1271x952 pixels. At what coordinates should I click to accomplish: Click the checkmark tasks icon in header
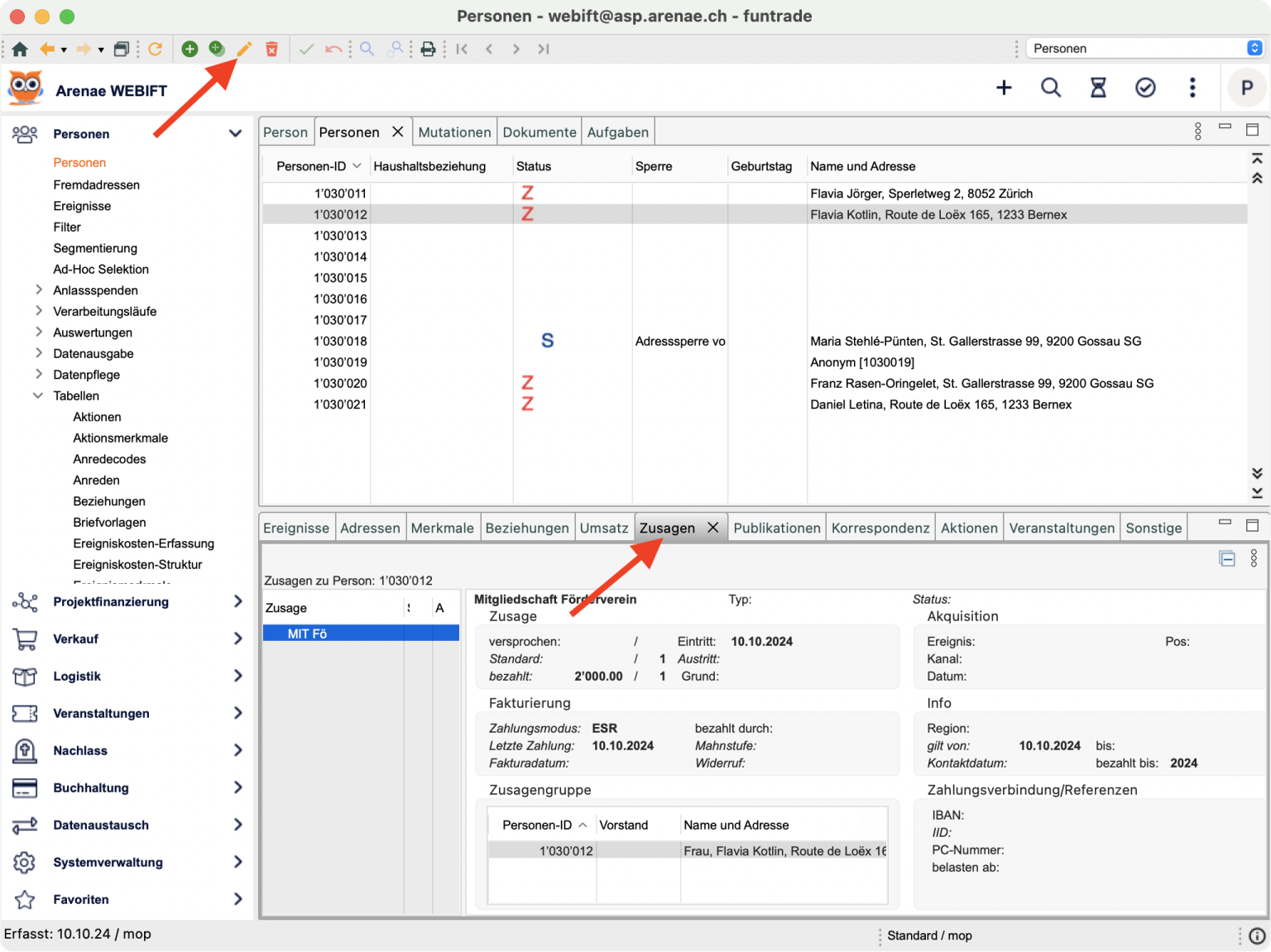click(1145, 88)
